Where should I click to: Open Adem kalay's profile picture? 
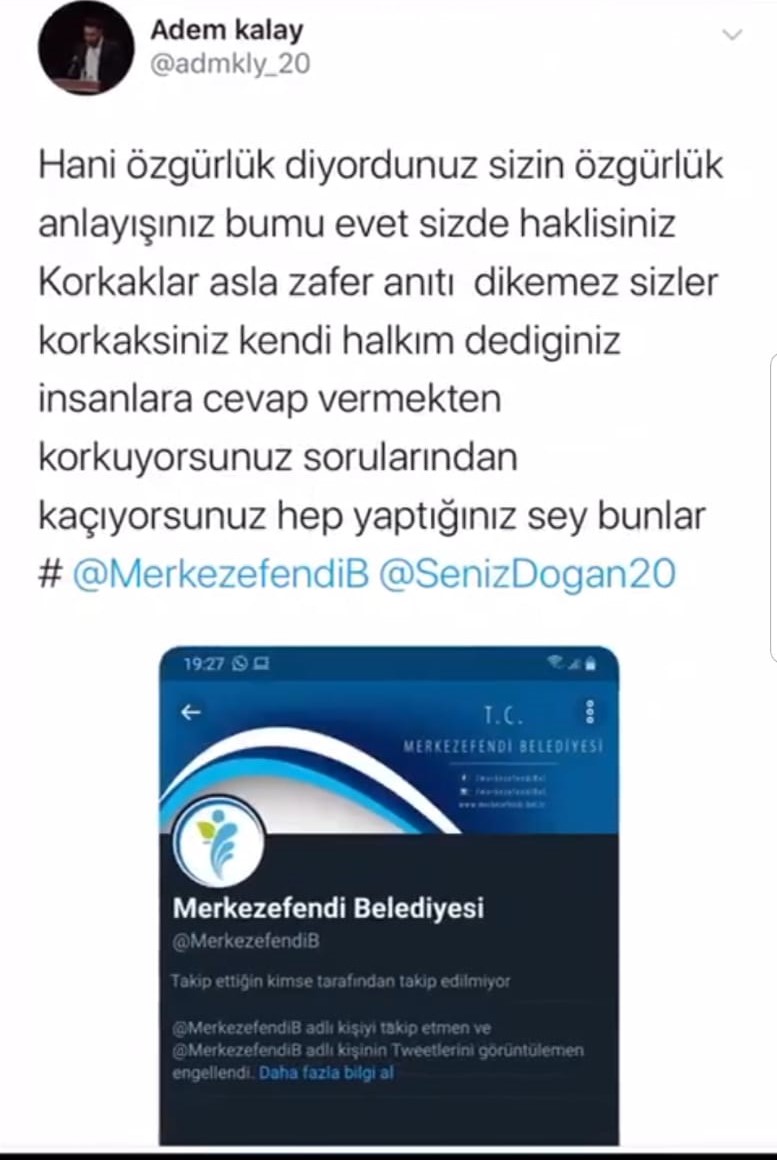click(86, 49)
